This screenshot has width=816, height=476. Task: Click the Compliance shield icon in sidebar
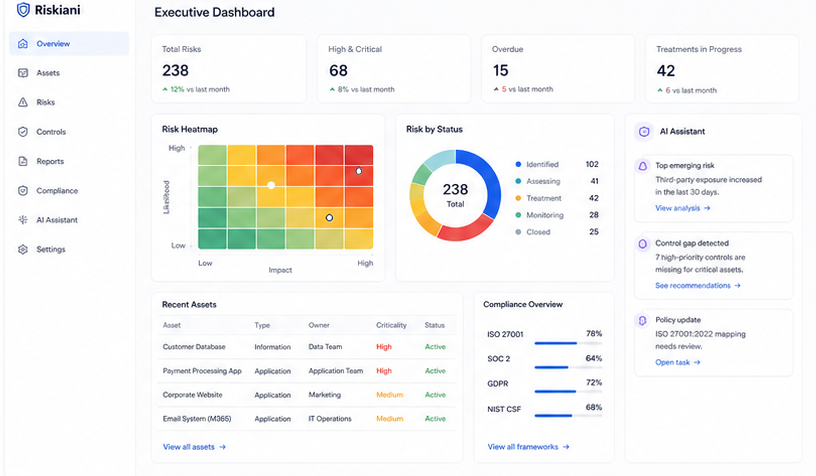tap(23, 190)
